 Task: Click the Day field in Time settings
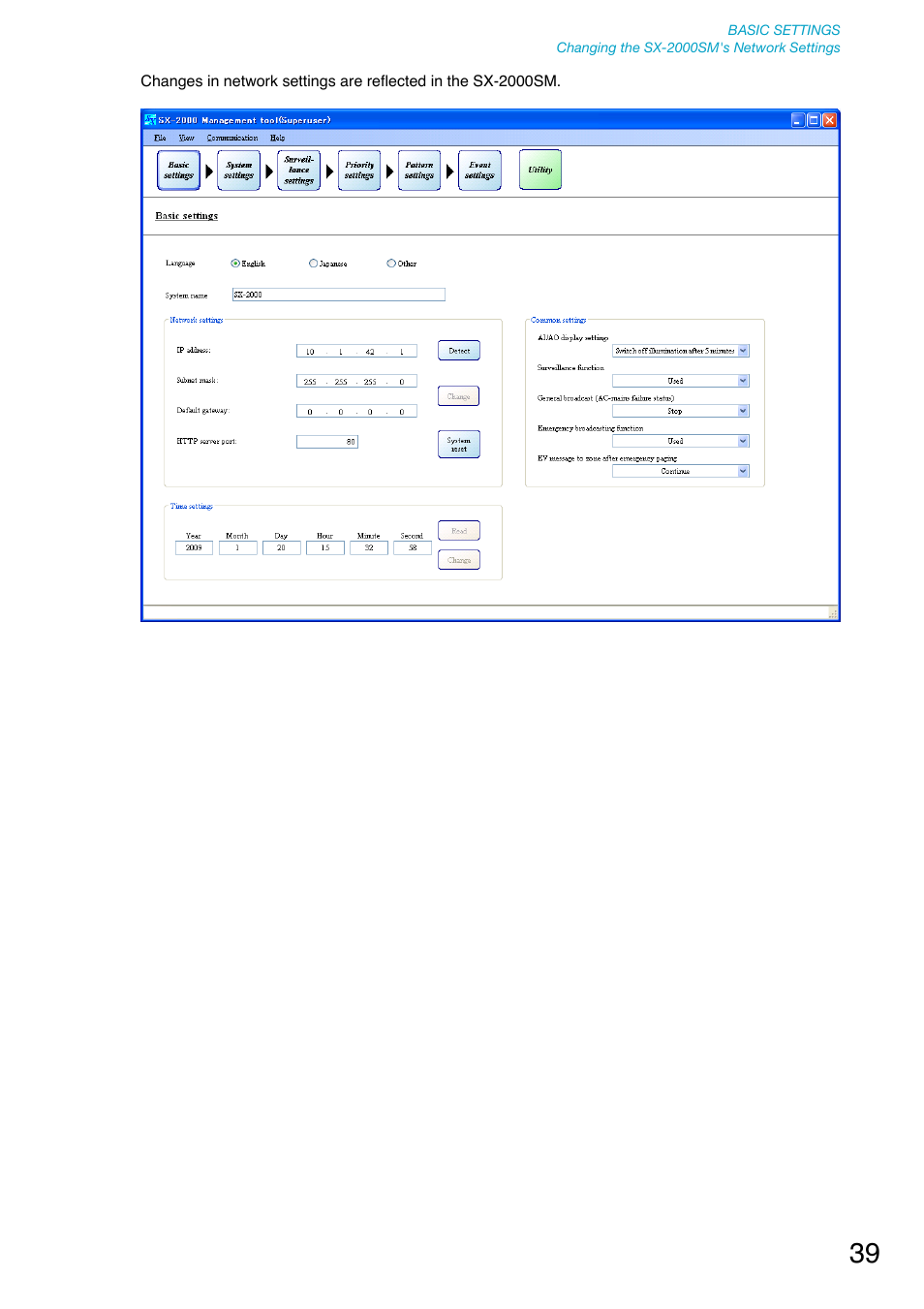[281, 548]
